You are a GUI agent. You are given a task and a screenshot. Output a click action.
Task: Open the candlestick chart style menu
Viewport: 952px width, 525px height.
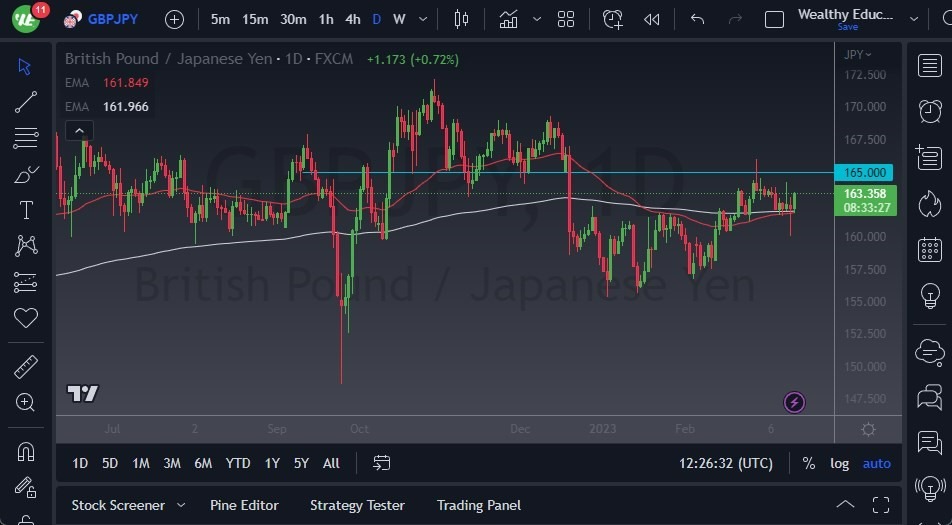click(461, 19)
